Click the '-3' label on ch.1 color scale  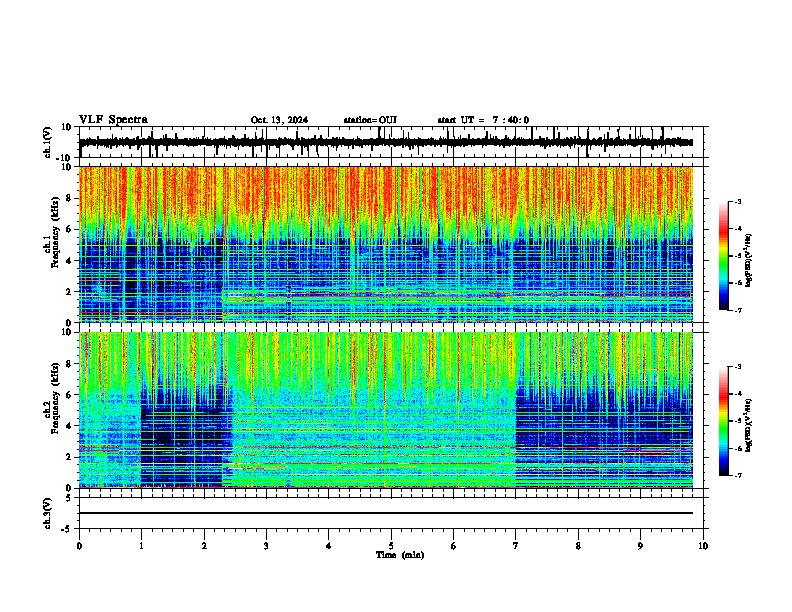(x=737, y=202)
